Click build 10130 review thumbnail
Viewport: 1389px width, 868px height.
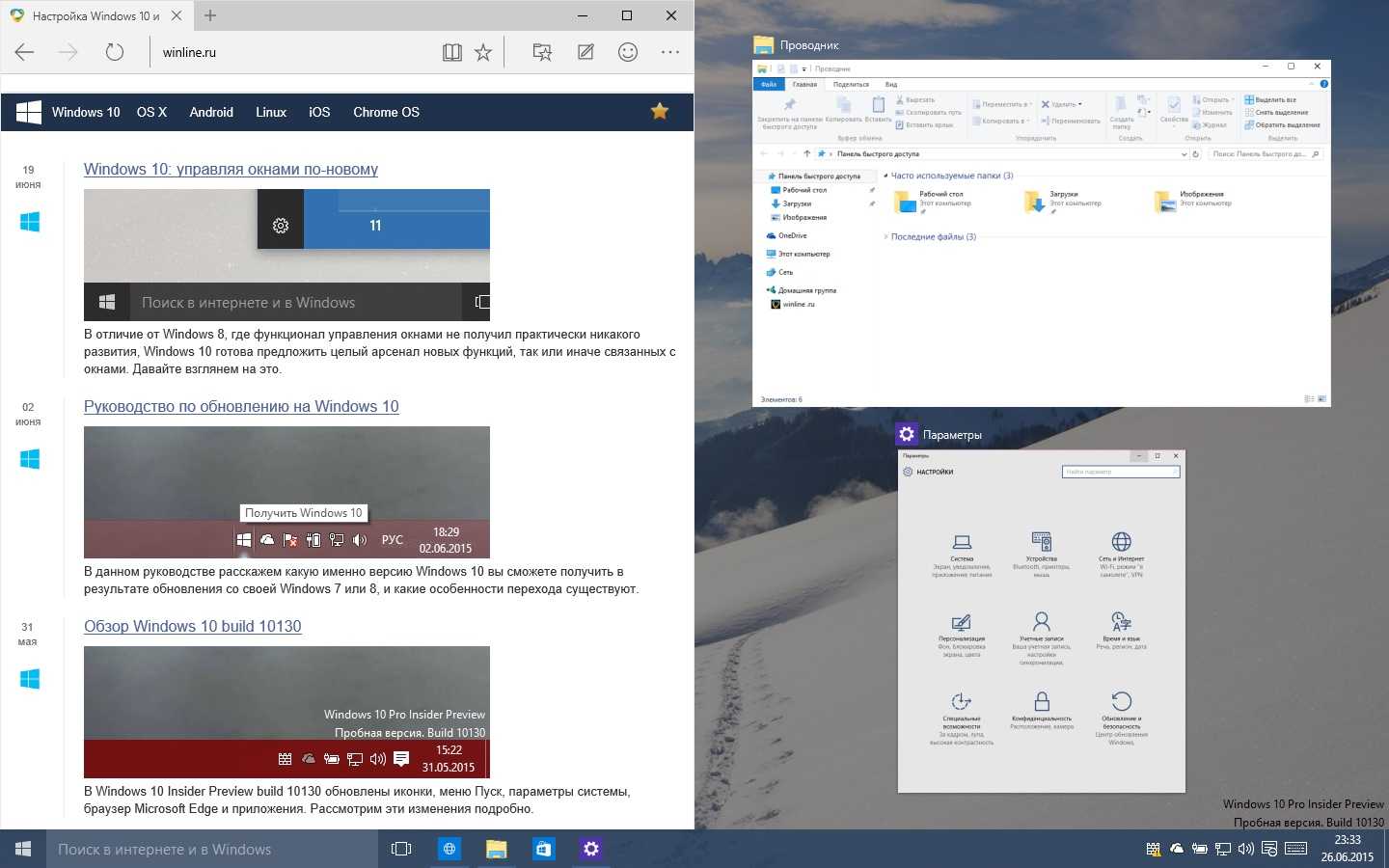(286, 712)
